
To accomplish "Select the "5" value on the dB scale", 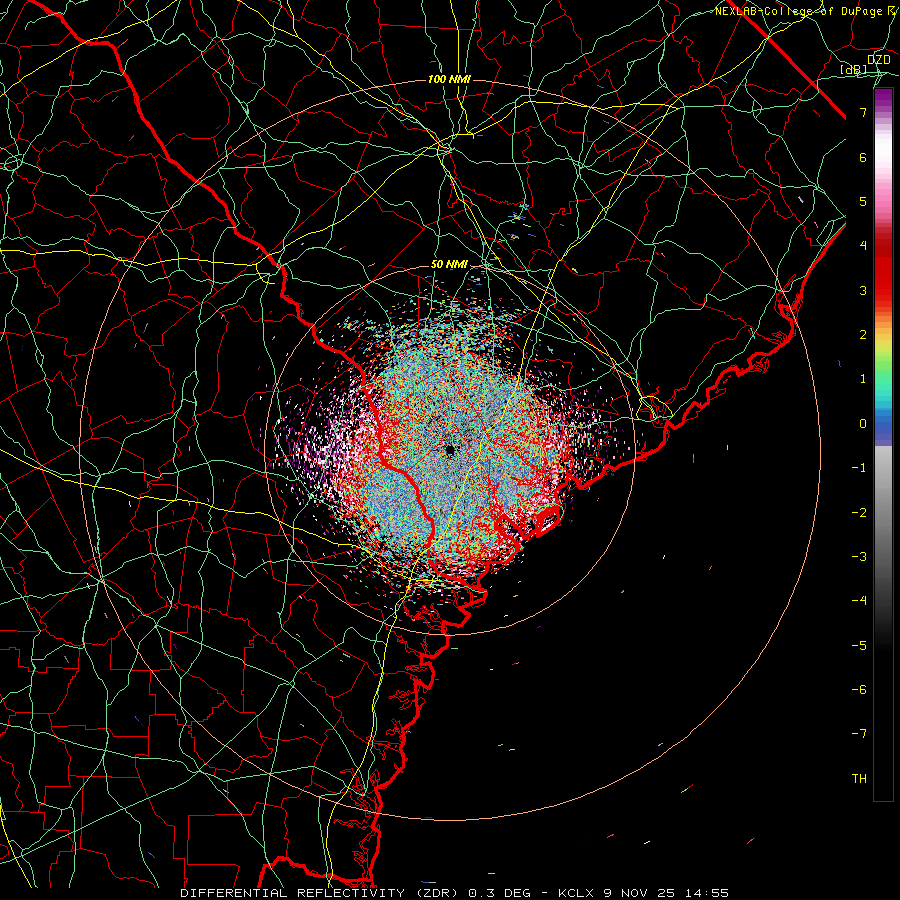I will pos(863,201).
